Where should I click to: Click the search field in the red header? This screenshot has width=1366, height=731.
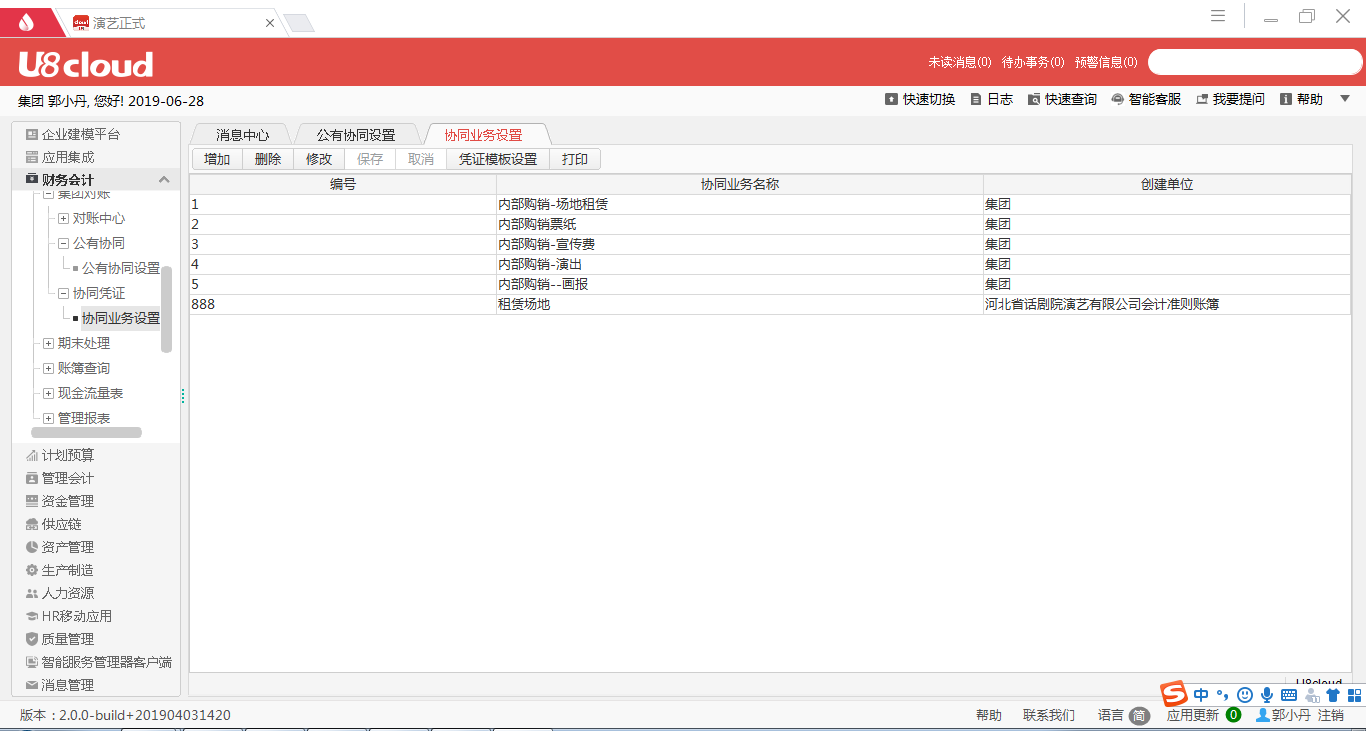coord(1254,62)
